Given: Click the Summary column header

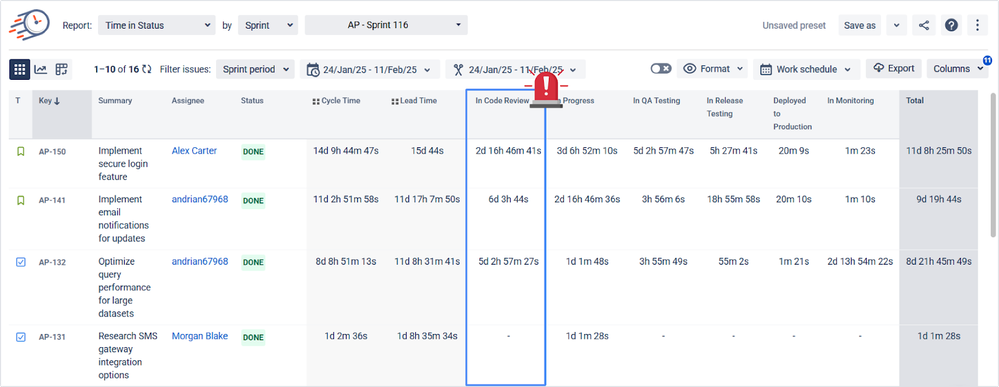Looking at the screenshot, I should point(115,101).
